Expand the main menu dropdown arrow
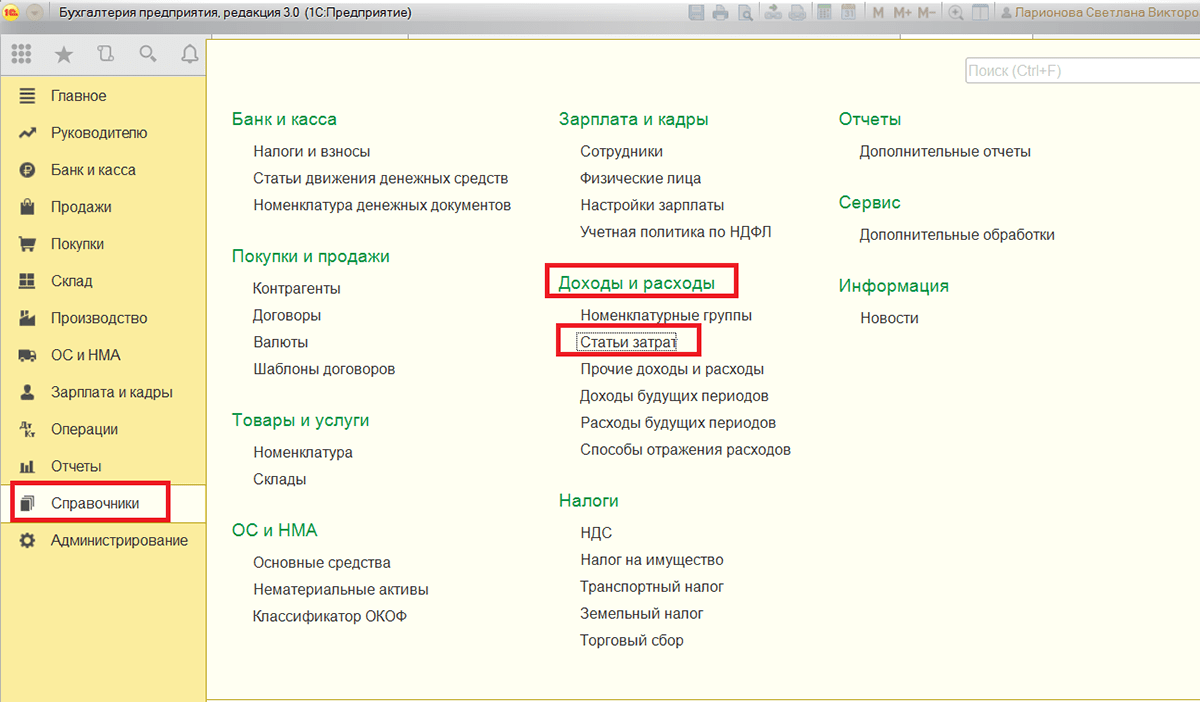1200x702 pixels. click(35, 13)
